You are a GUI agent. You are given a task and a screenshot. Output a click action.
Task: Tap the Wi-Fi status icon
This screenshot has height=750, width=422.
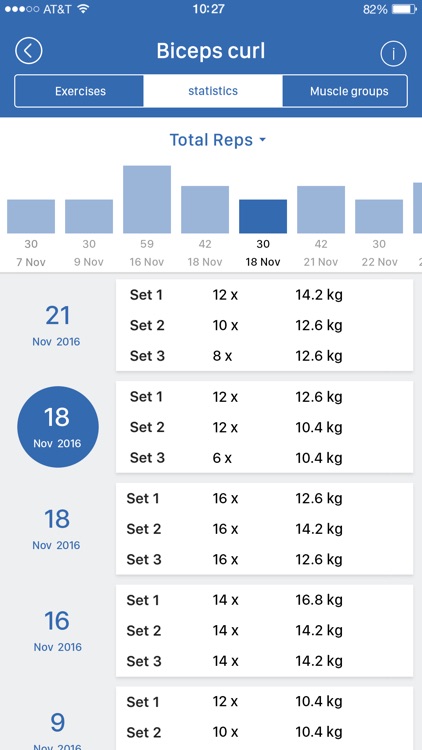[x=84, y=9]
